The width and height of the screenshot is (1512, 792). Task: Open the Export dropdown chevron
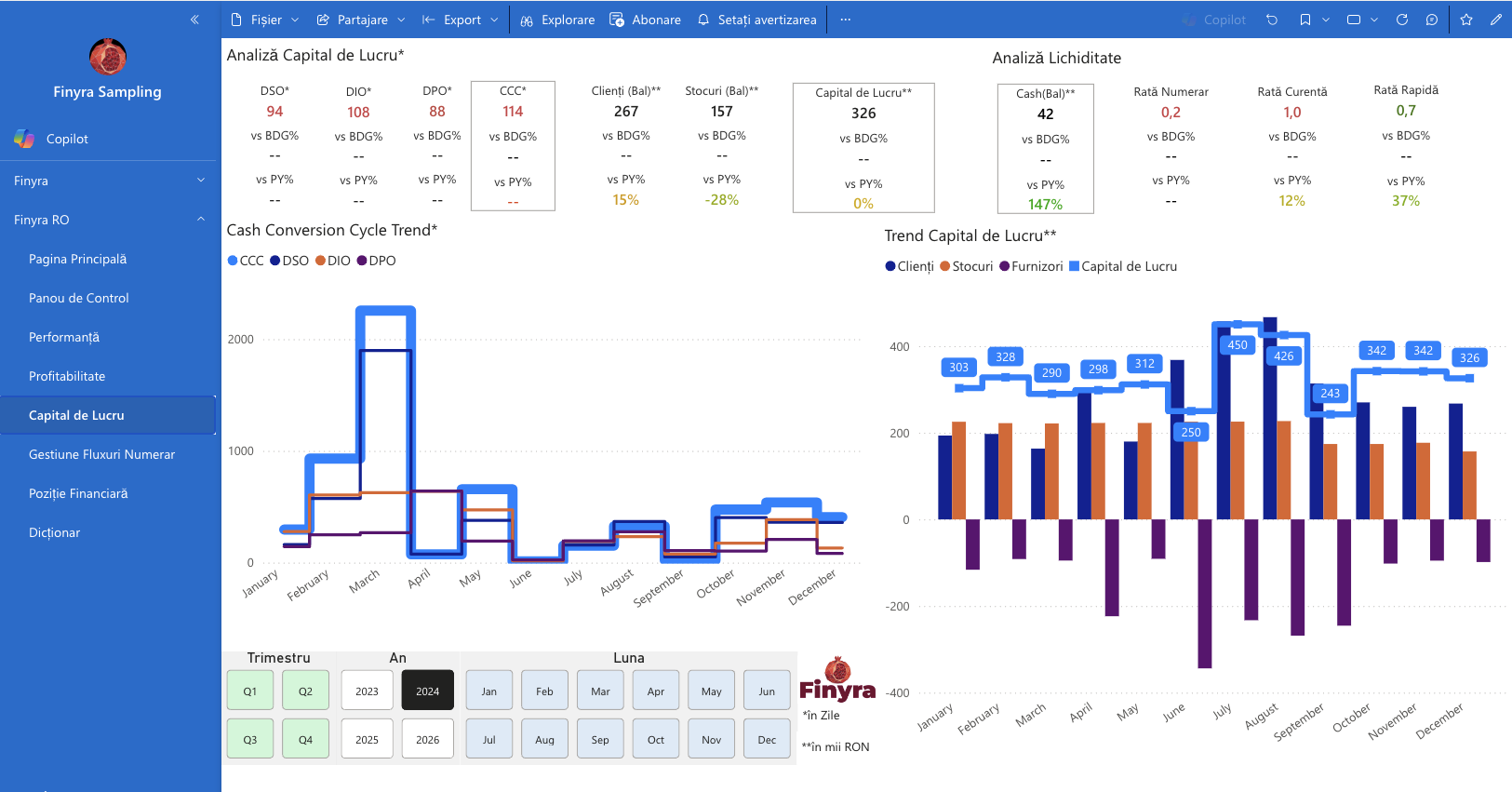click(494, 20)
